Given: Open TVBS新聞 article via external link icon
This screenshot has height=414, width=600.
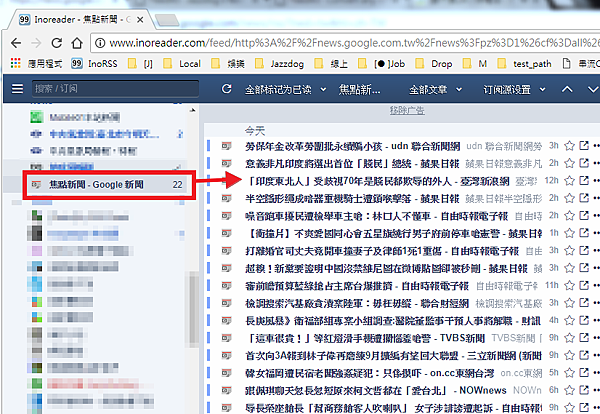Looking at the screenshot, I should click(584, 338).
